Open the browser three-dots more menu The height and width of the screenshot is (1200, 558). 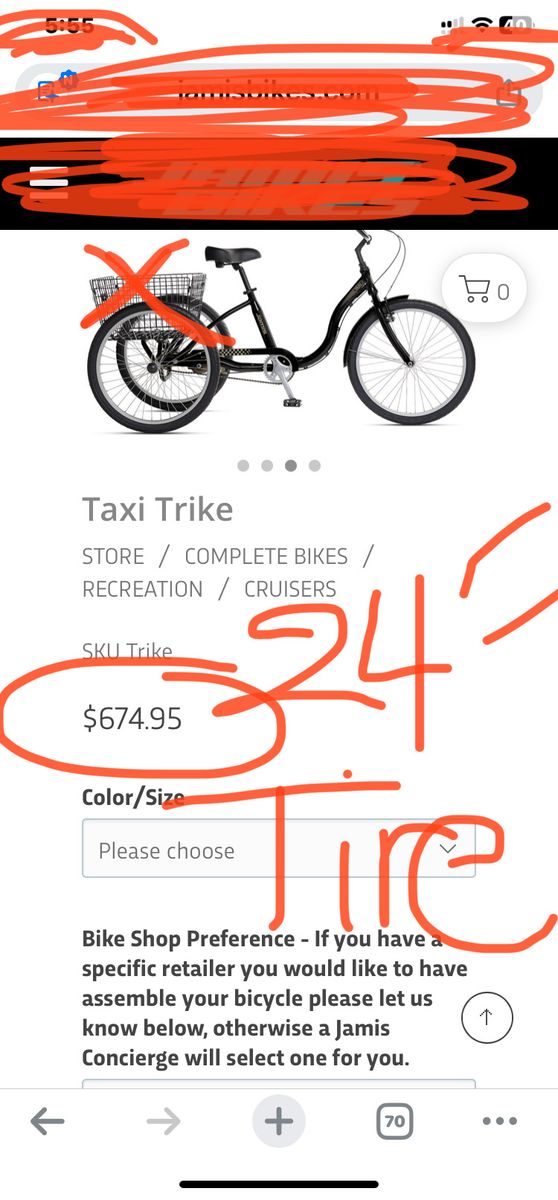point(500,1122)
